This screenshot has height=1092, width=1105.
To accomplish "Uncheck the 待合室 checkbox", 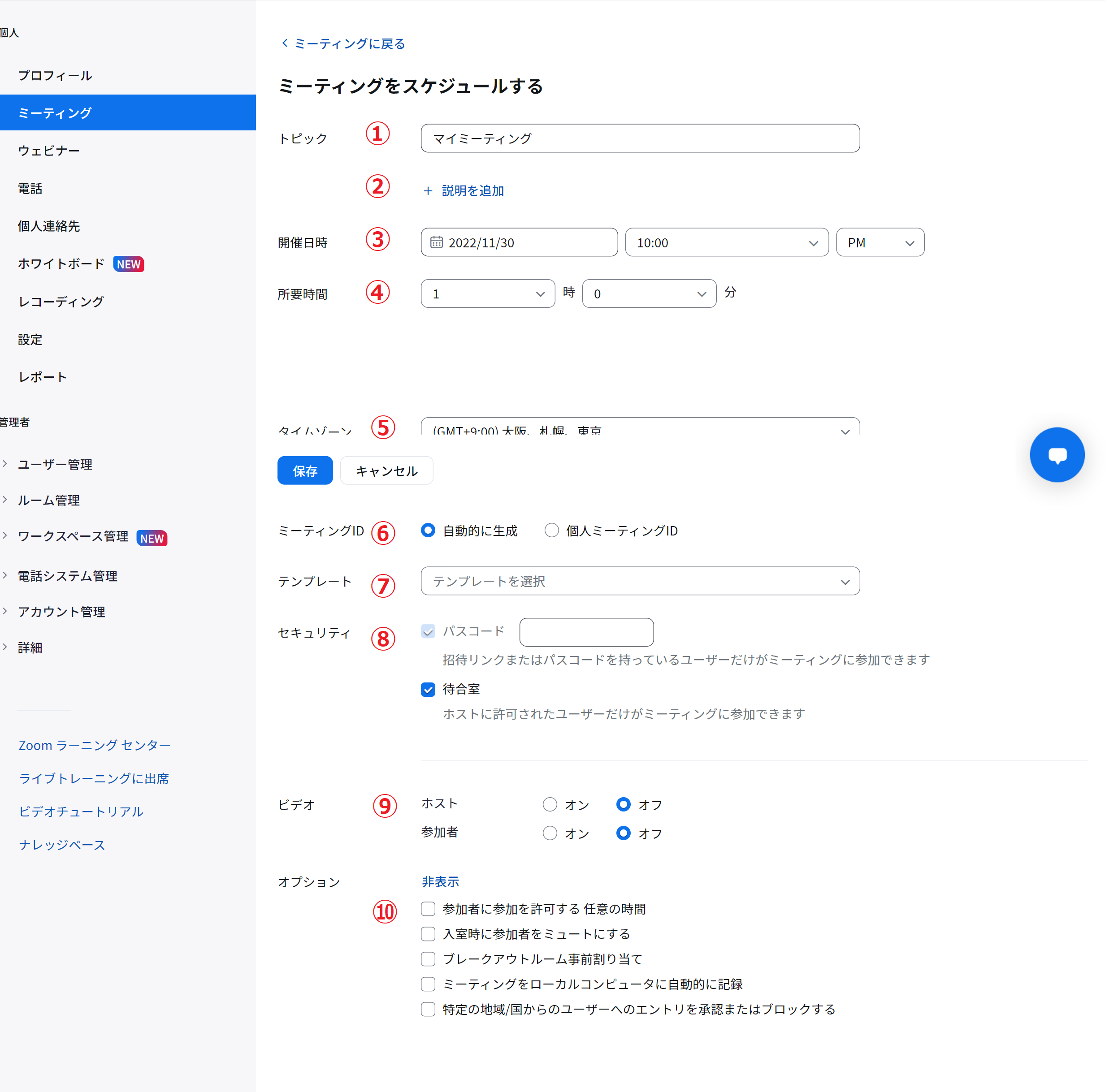I will coord(428,690).
